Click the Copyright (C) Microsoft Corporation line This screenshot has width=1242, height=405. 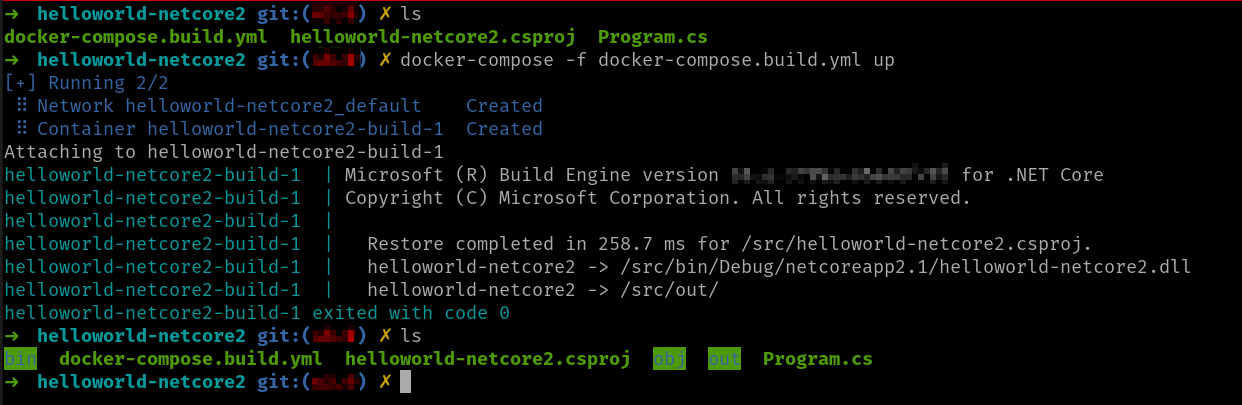coord(658,198)
